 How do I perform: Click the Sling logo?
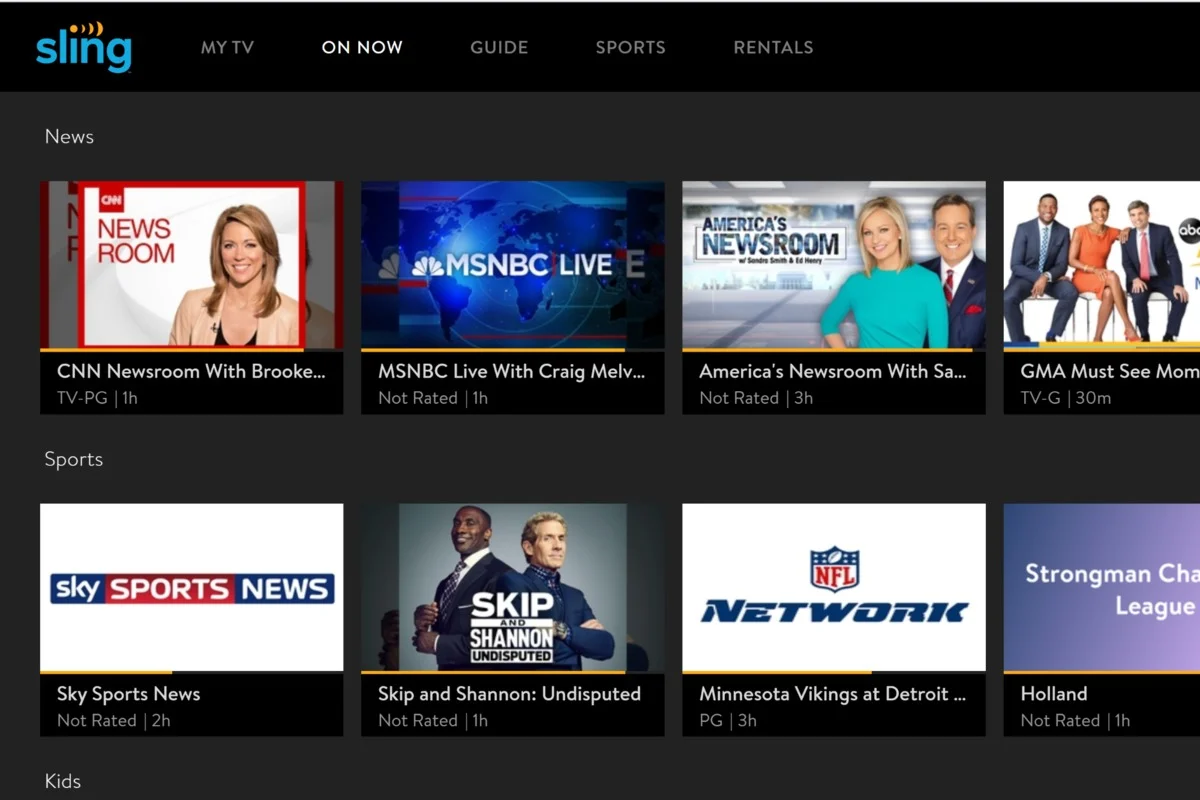coord(83,46)
